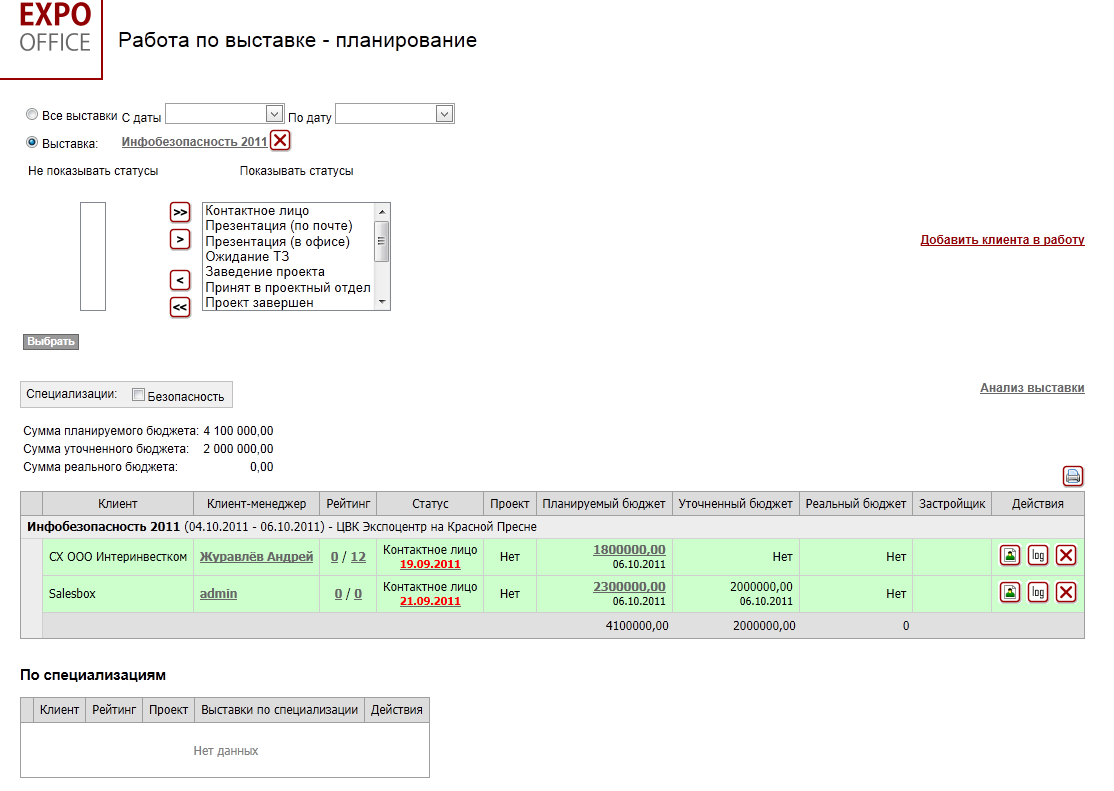Image resolution: width=1114 pixels, height=791 pixels.
Task: Open image icon in СХ ООО Интеринвестком row
Action: point(1011,557)
